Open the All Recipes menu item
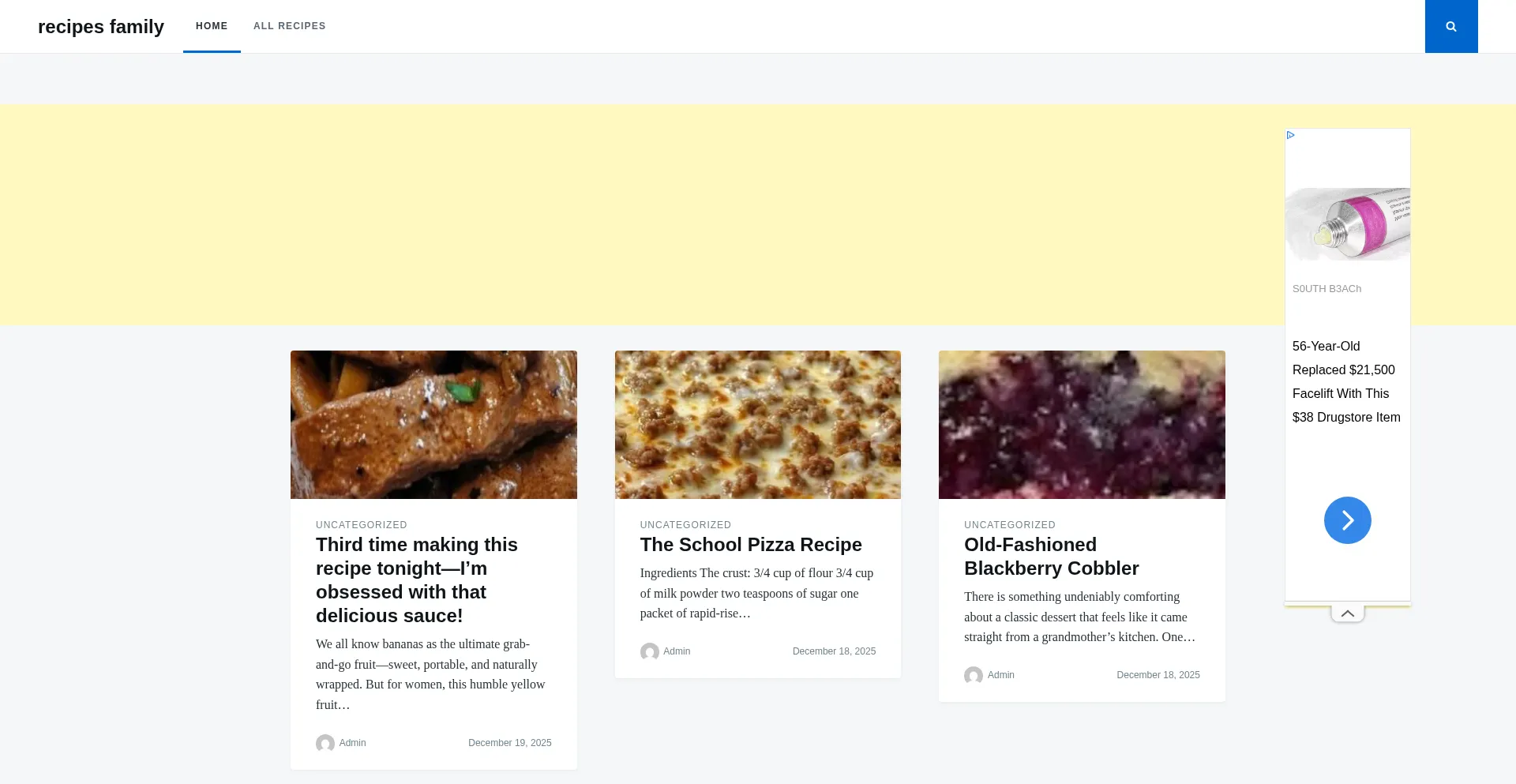The height and width of the screenshot is (784, 1516). [x=289, y=26]
